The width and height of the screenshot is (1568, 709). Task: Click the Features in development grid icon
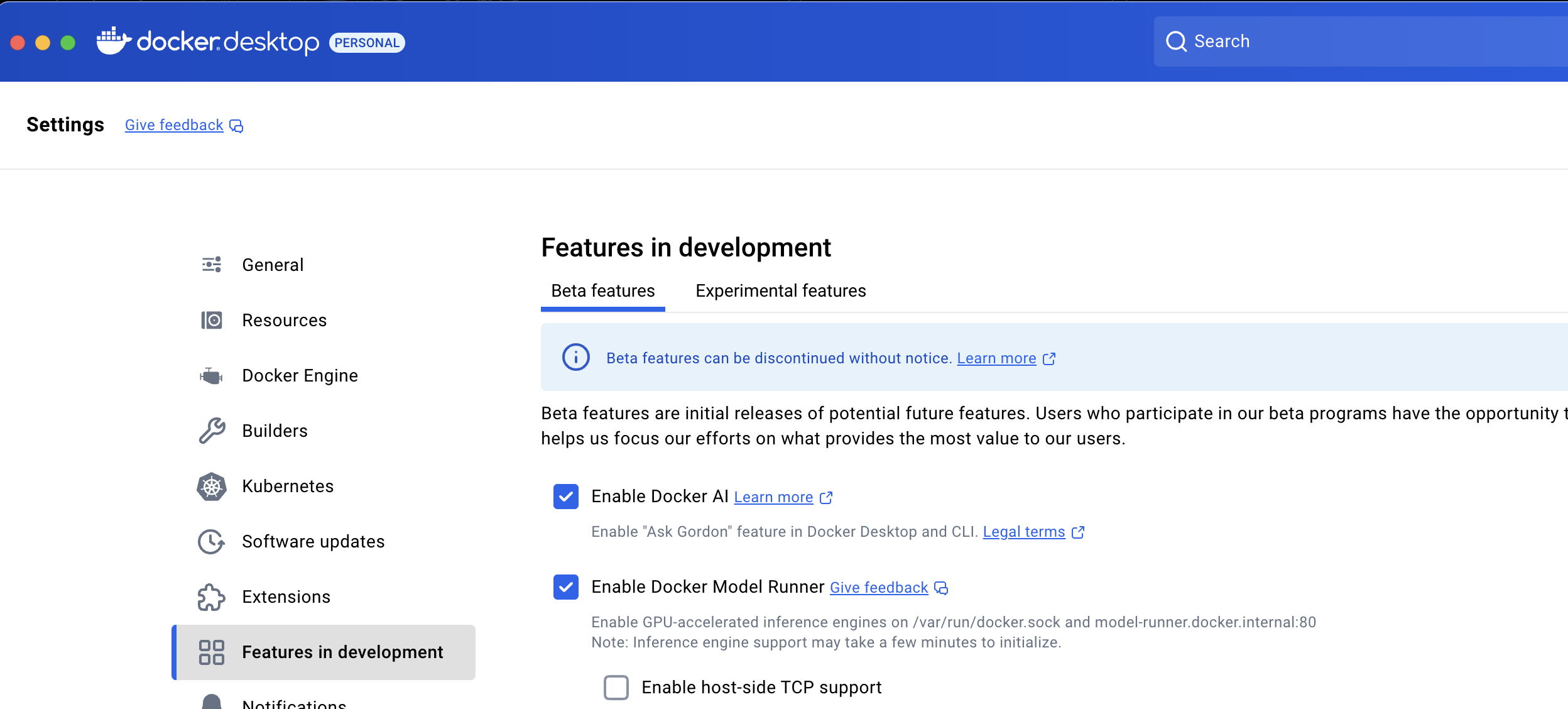[212, 652]
